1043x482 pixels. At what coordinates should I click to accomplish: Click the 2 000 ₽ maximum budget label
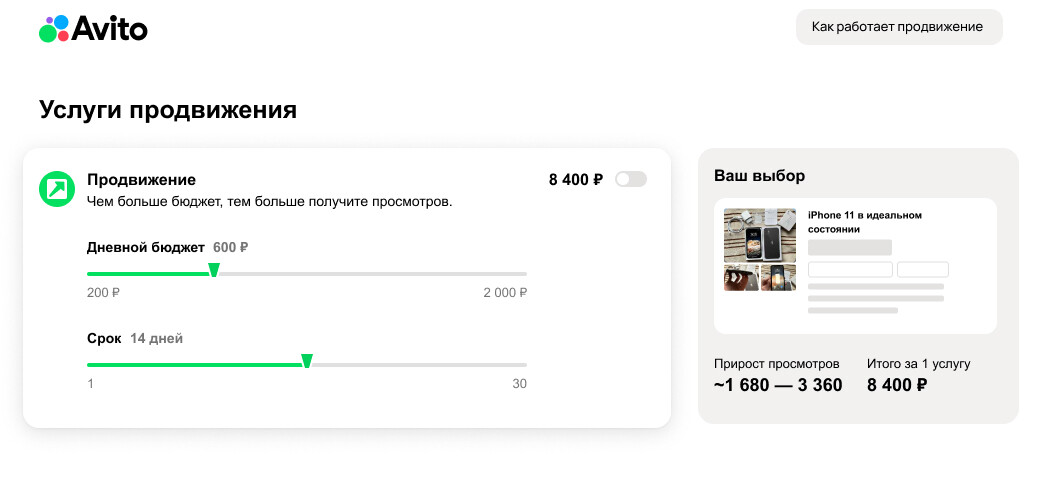tap(505, 293)
